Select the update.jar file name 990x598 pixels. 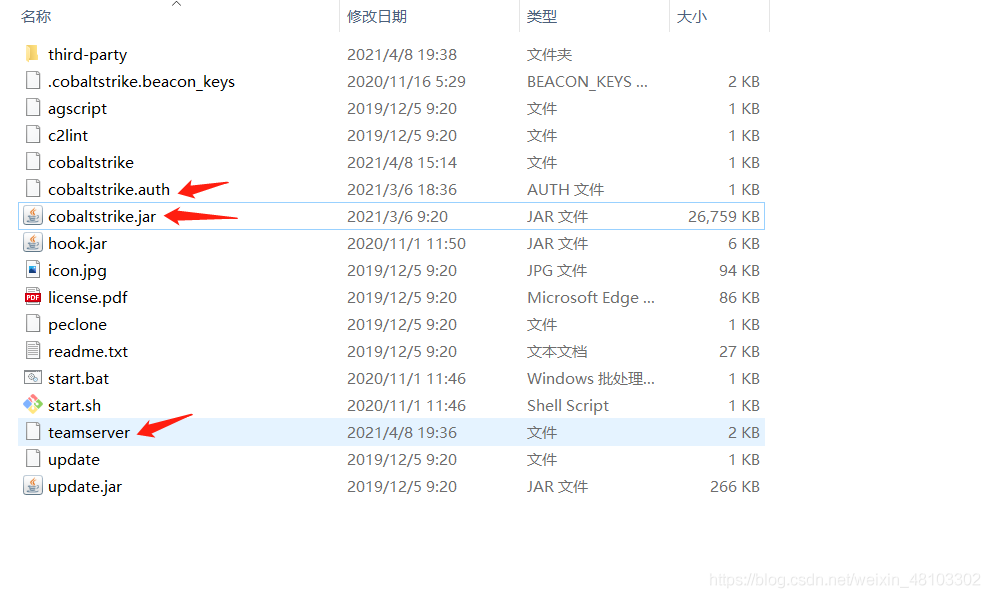(x=85, y=487)
